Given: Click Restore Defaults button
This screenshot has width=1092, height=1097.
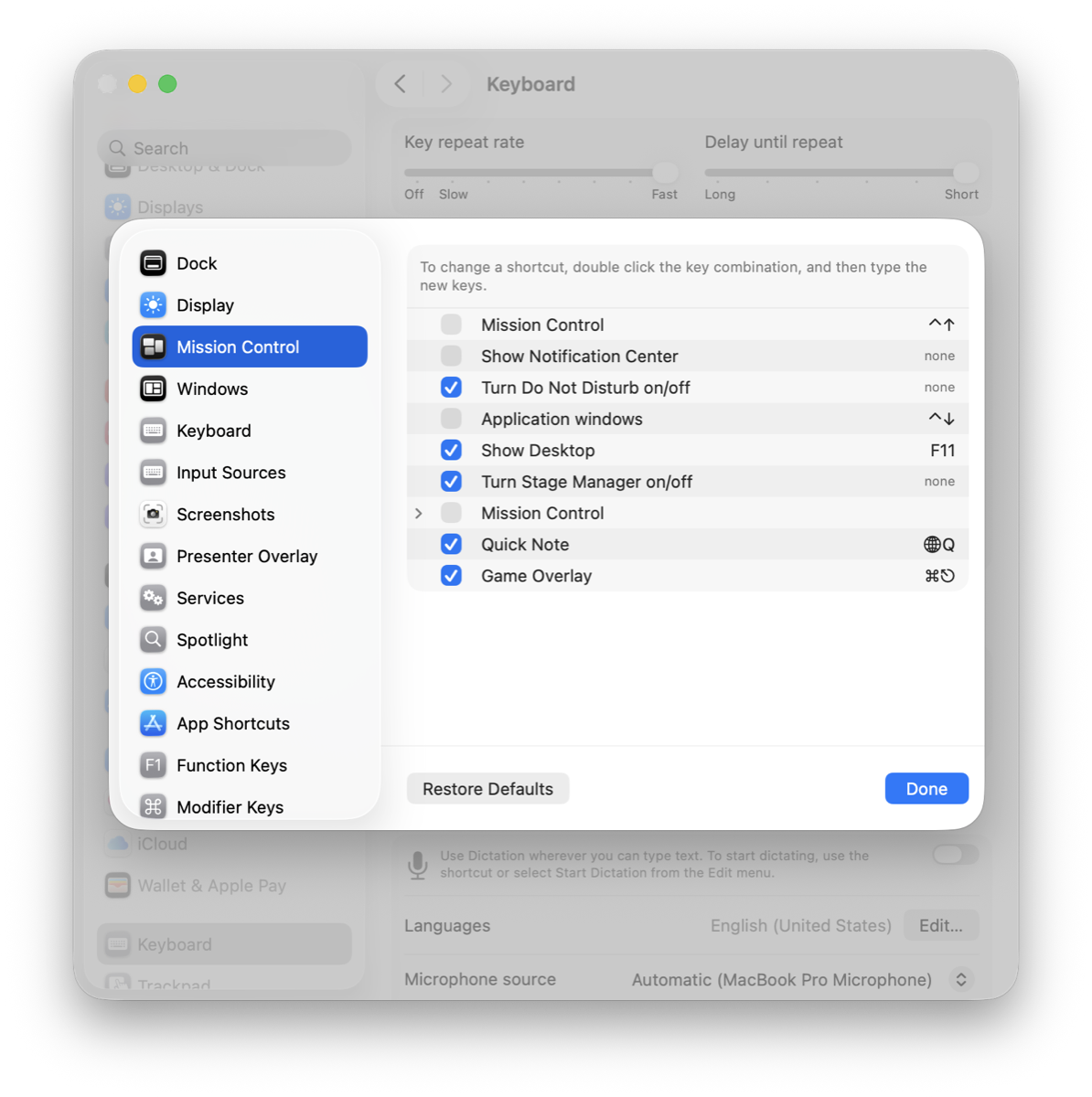Looking at the screenshot, I should pos(487,789).
